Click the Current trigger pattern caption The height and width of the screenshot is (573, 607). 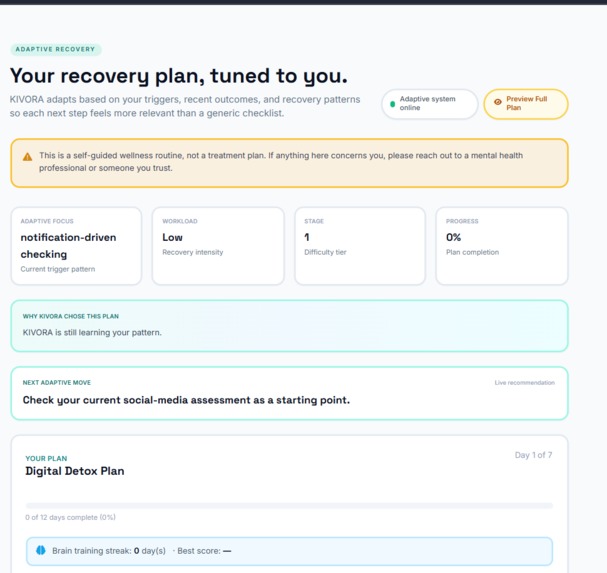pyautogui.click(x=58, y=269)
